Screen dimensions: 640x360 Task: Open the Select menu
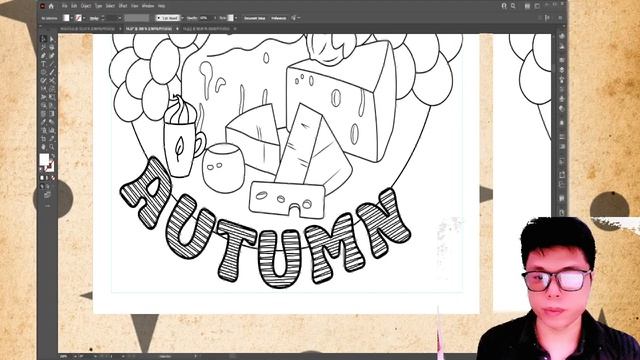click(x=110, y=6)
